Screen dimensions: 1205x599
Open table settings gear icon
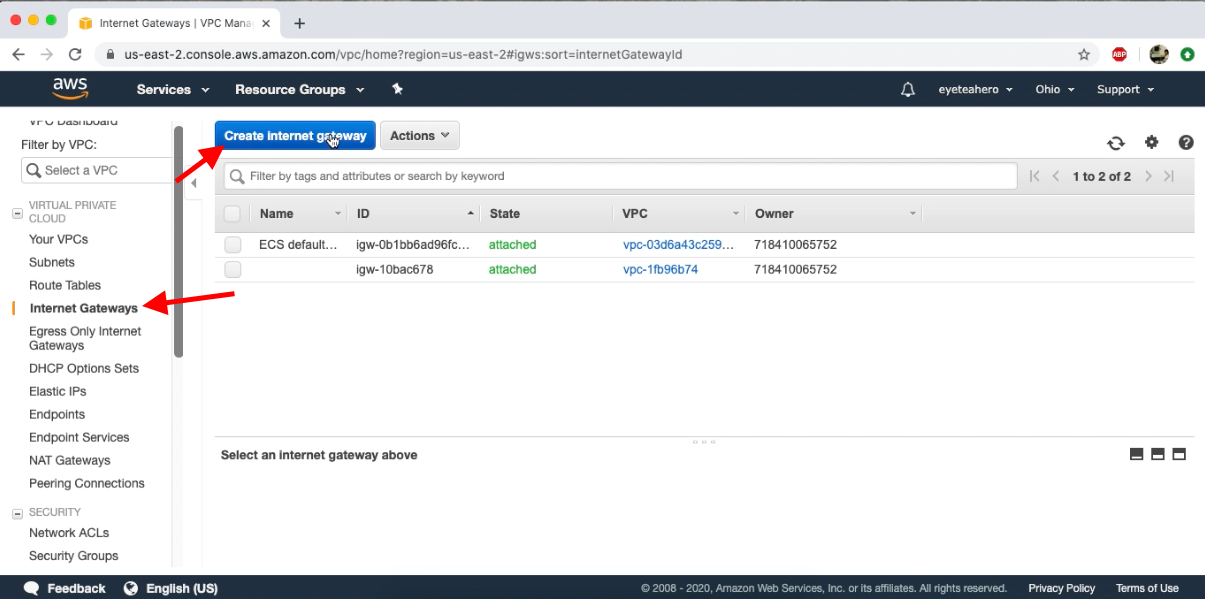pyautogui.click(x=1152, y=142)
